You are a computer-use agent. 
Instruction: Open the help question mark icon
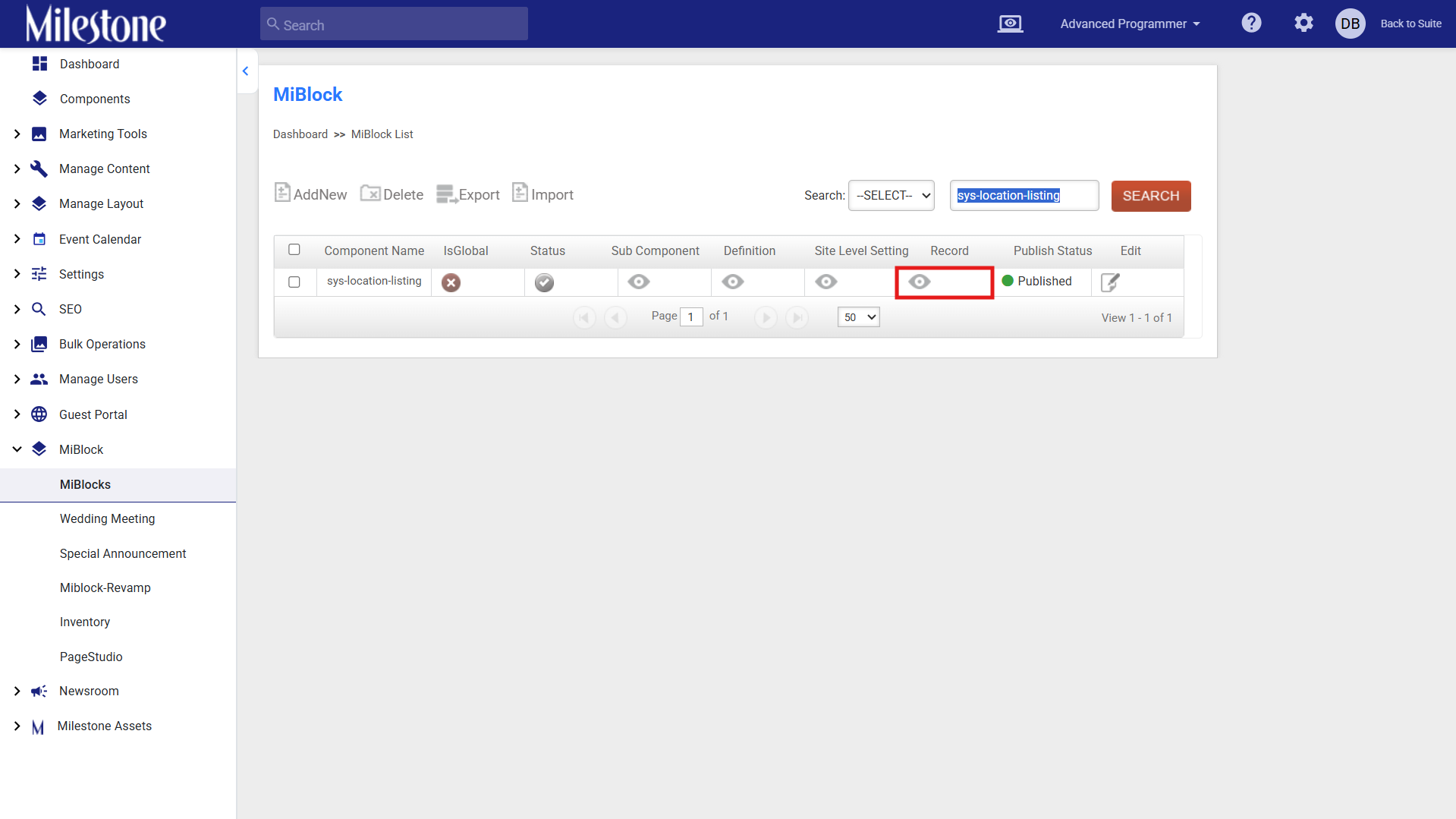tap(1251, 23)
